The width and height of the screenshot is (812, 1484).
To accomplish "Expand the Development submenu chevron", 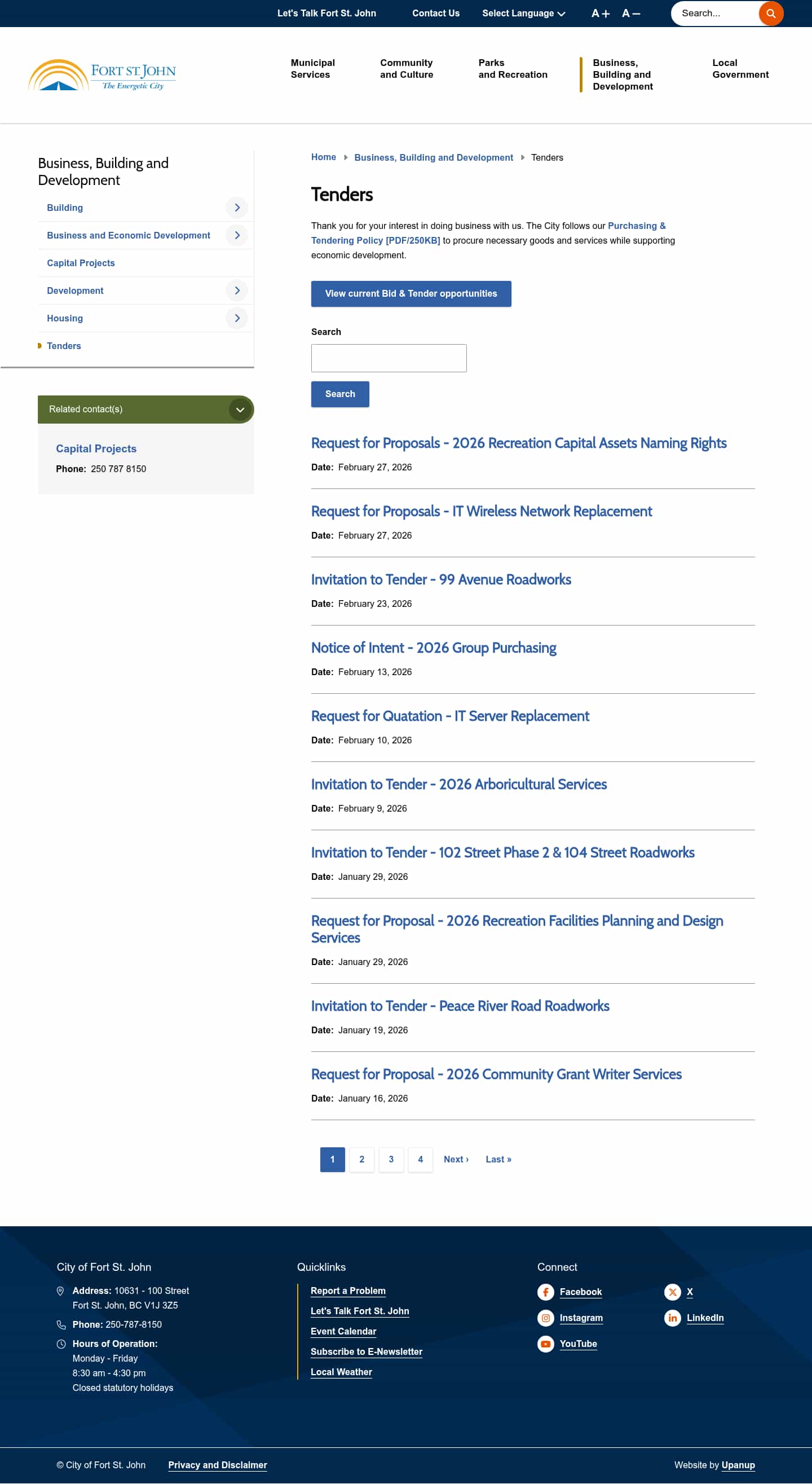I will click(237, 290).
